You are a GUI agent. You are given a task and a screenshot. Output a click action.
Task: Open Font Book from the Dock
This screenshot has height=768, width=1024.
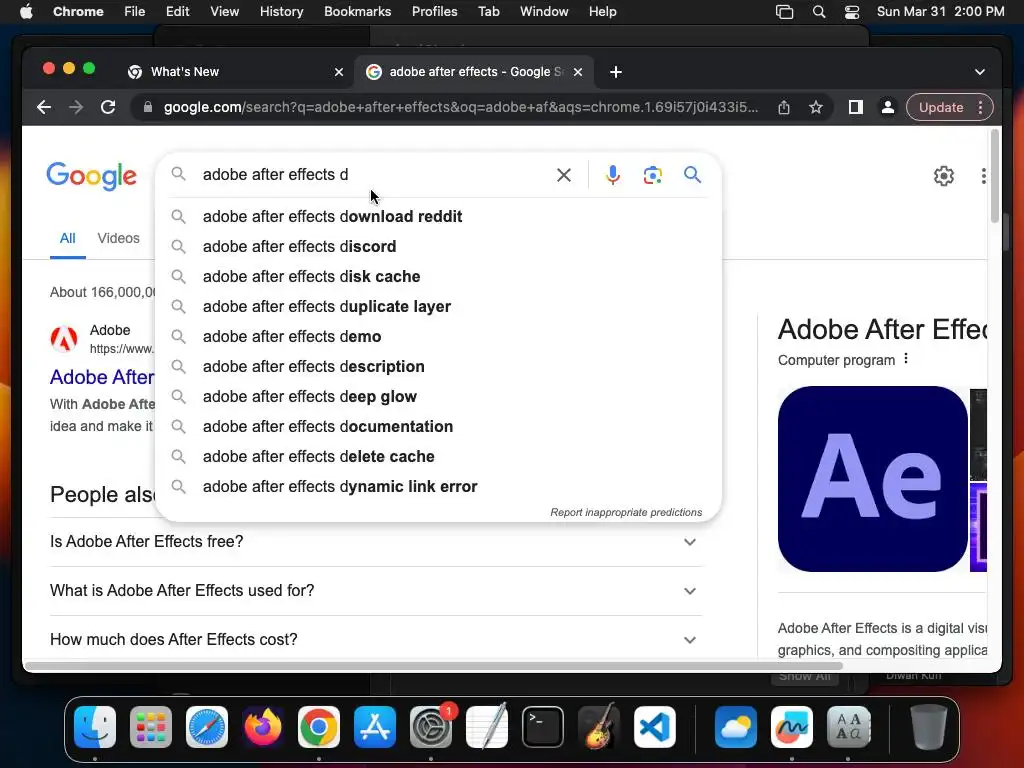[848, 727]
